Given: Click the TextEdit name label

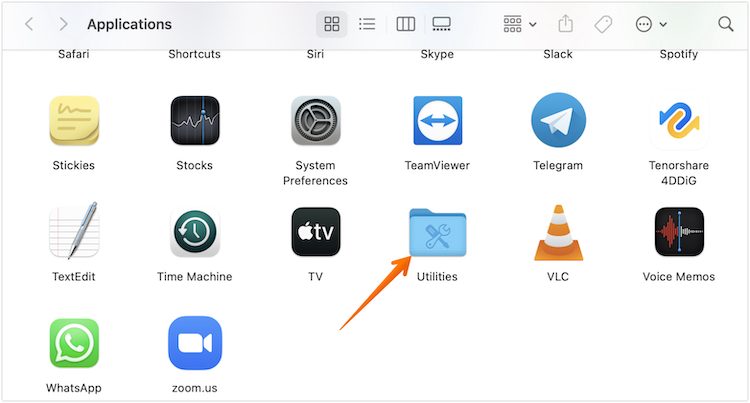Looking at the screenshot, I should [x=74, y=277].
